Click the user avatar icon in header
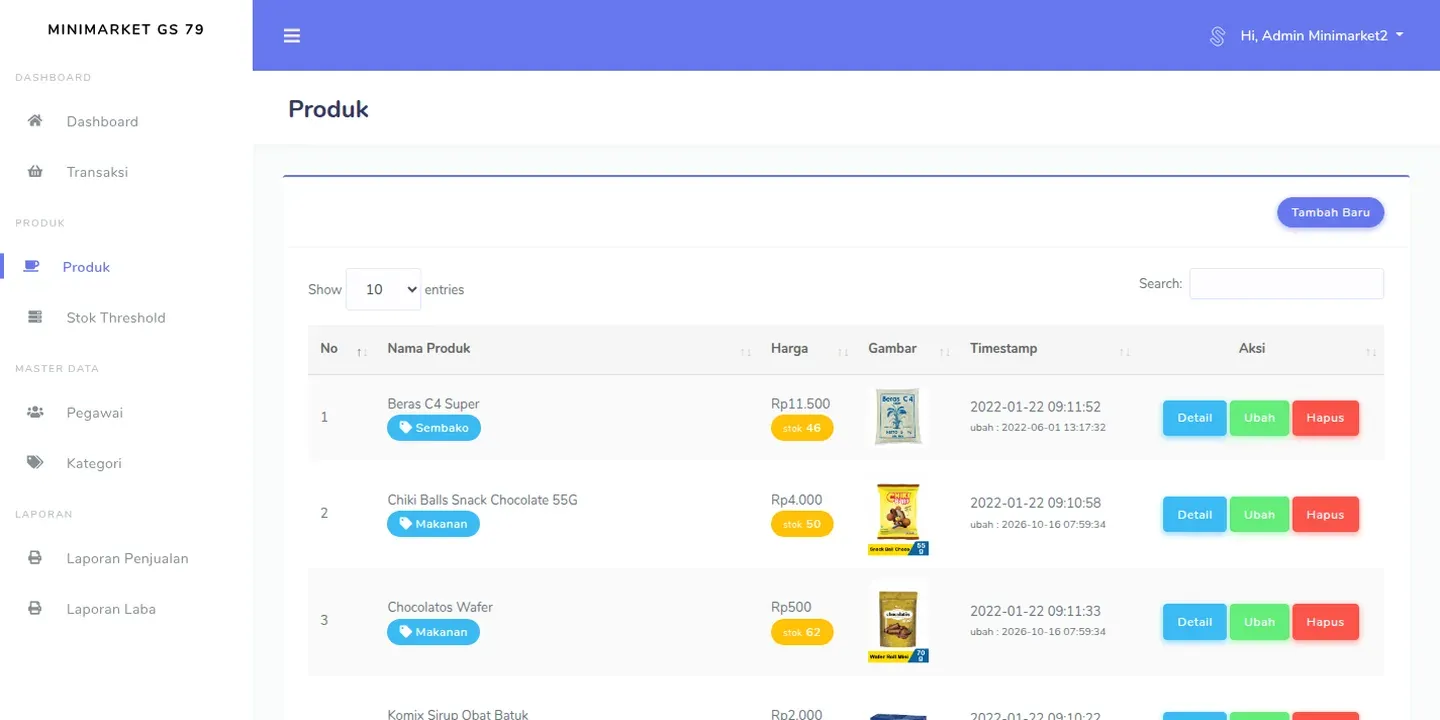This screenshot has width=1440, height=720. [x=1217, y=36]
